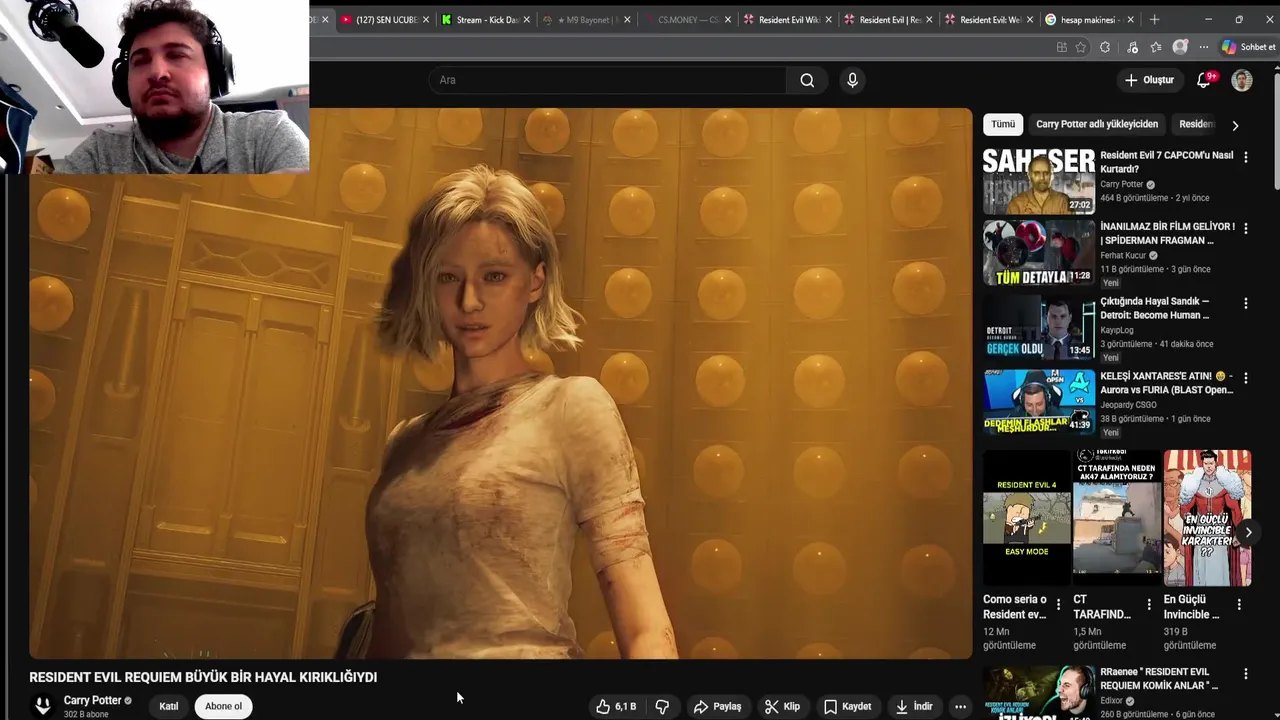Open the Aurora vs FURIA video thumbnail
This screenshot has height=720, width=1280.
click(1038, 401)
